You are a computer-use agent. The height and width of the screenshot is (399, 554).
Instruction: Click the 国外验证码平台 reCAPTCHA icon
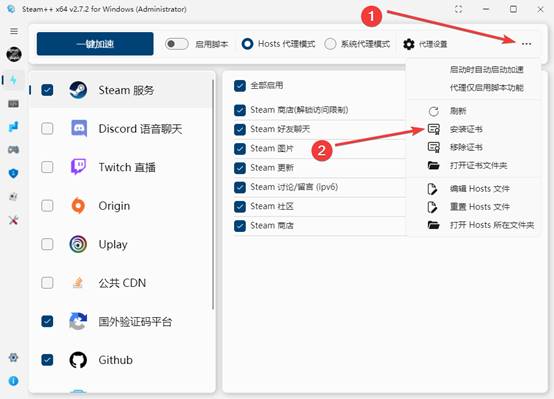coord(78,321)
